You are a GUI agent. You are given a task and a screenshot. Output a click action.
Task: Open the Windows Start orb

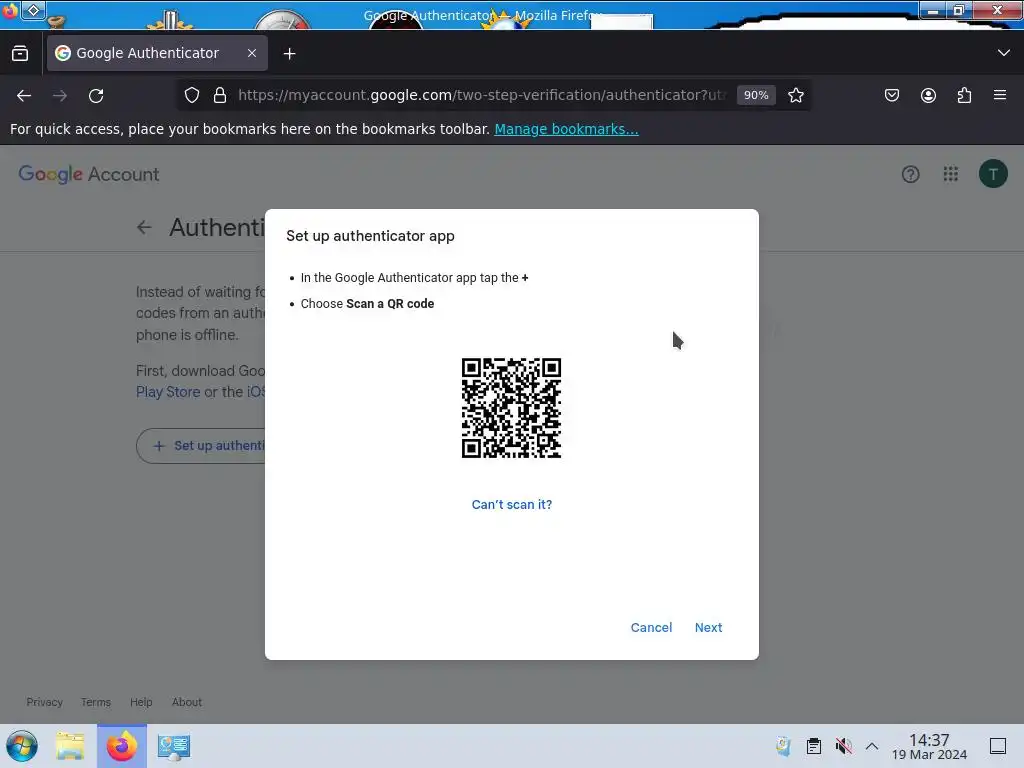(22, 746)
